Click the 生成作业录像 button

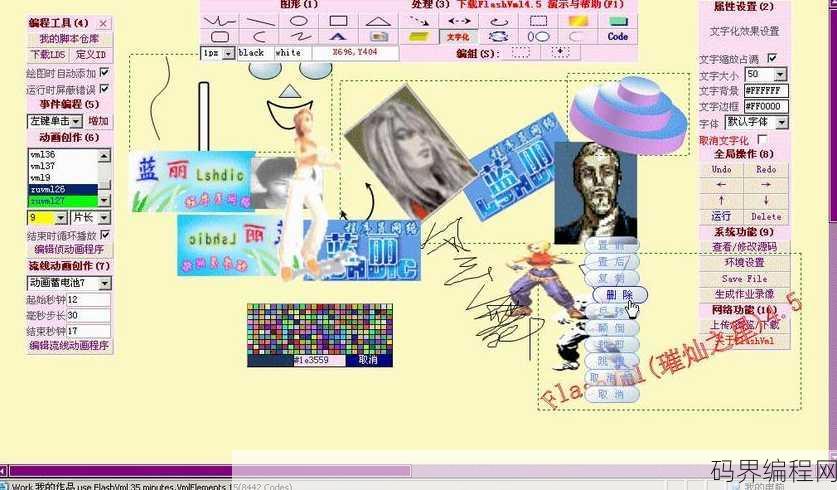(x=744, y=294)
